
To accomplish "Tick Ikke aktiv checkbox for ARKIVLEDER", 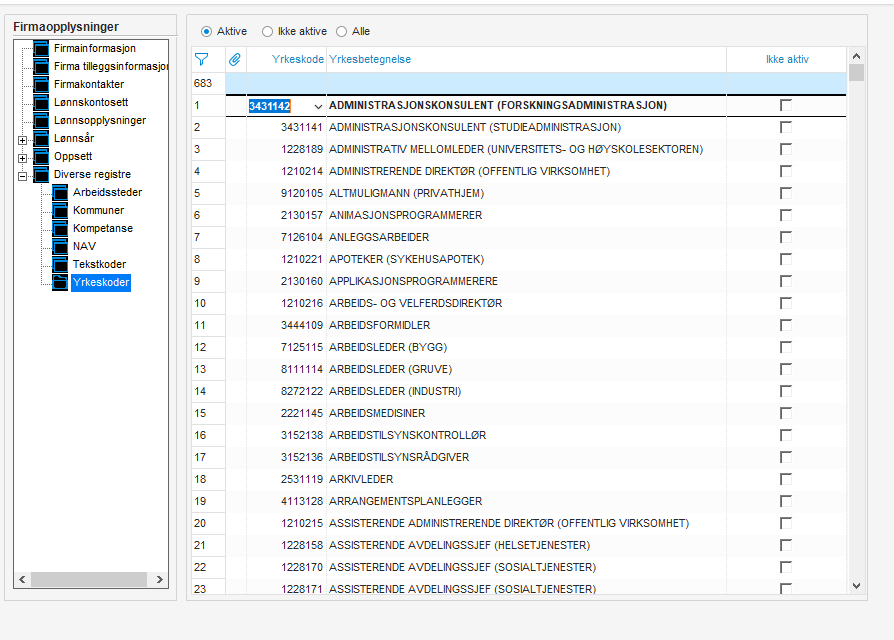I will 786,479.
